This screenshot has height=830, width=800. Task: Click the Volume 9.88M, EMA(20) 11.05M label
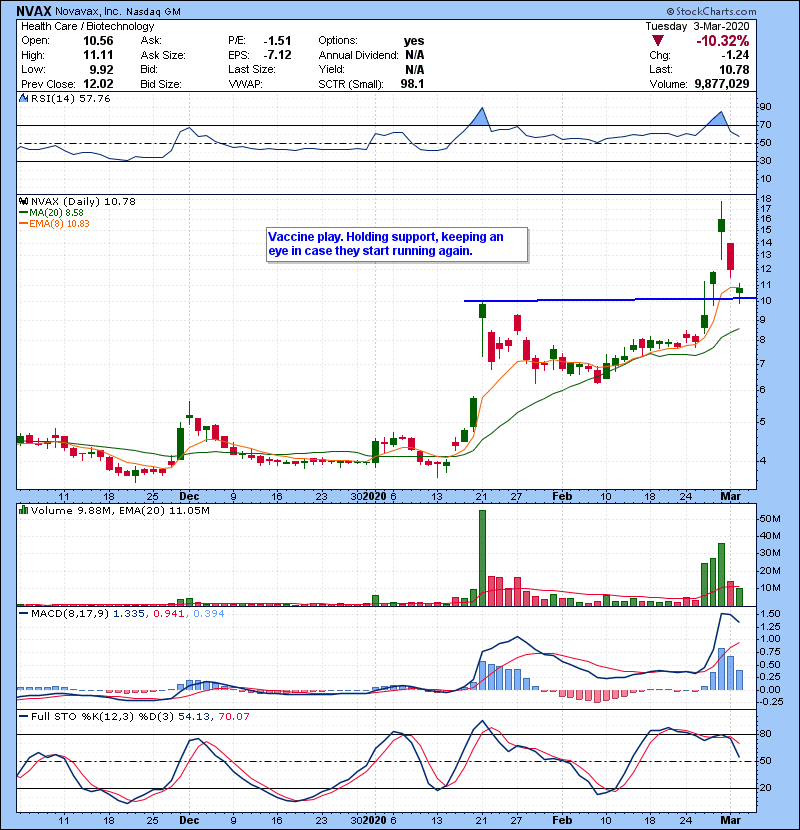point(120,510)
